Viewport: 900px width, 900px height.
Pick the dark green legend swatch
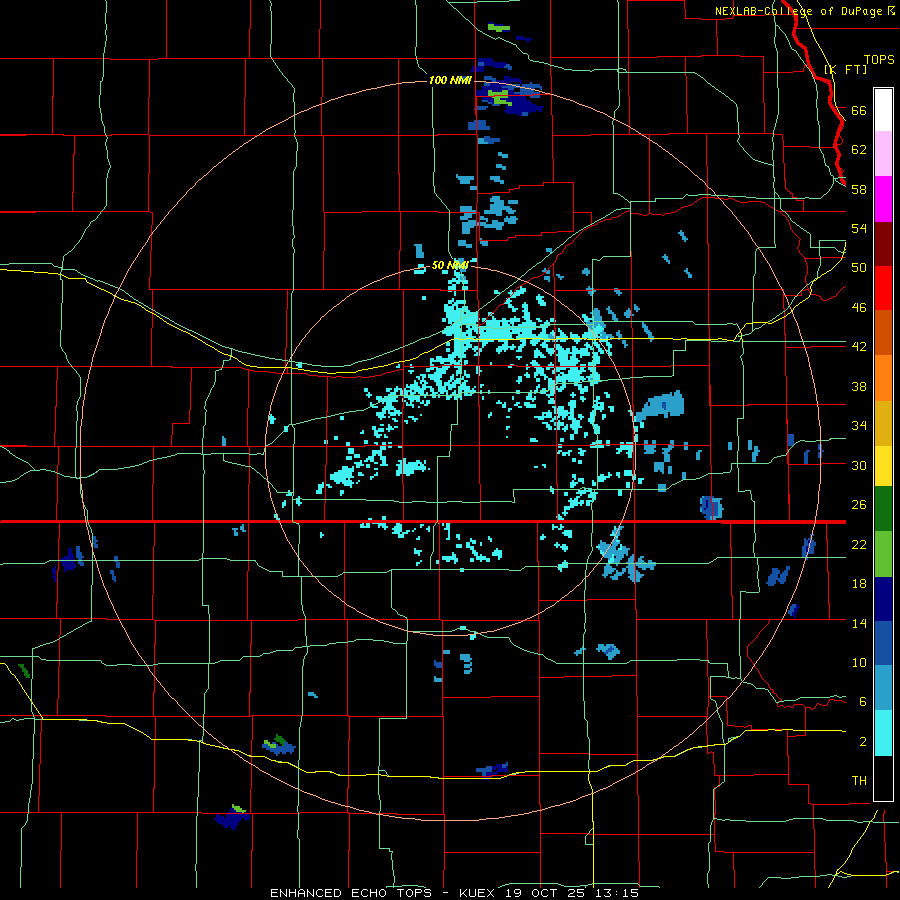pyautogui.click(x=883, y=509)
